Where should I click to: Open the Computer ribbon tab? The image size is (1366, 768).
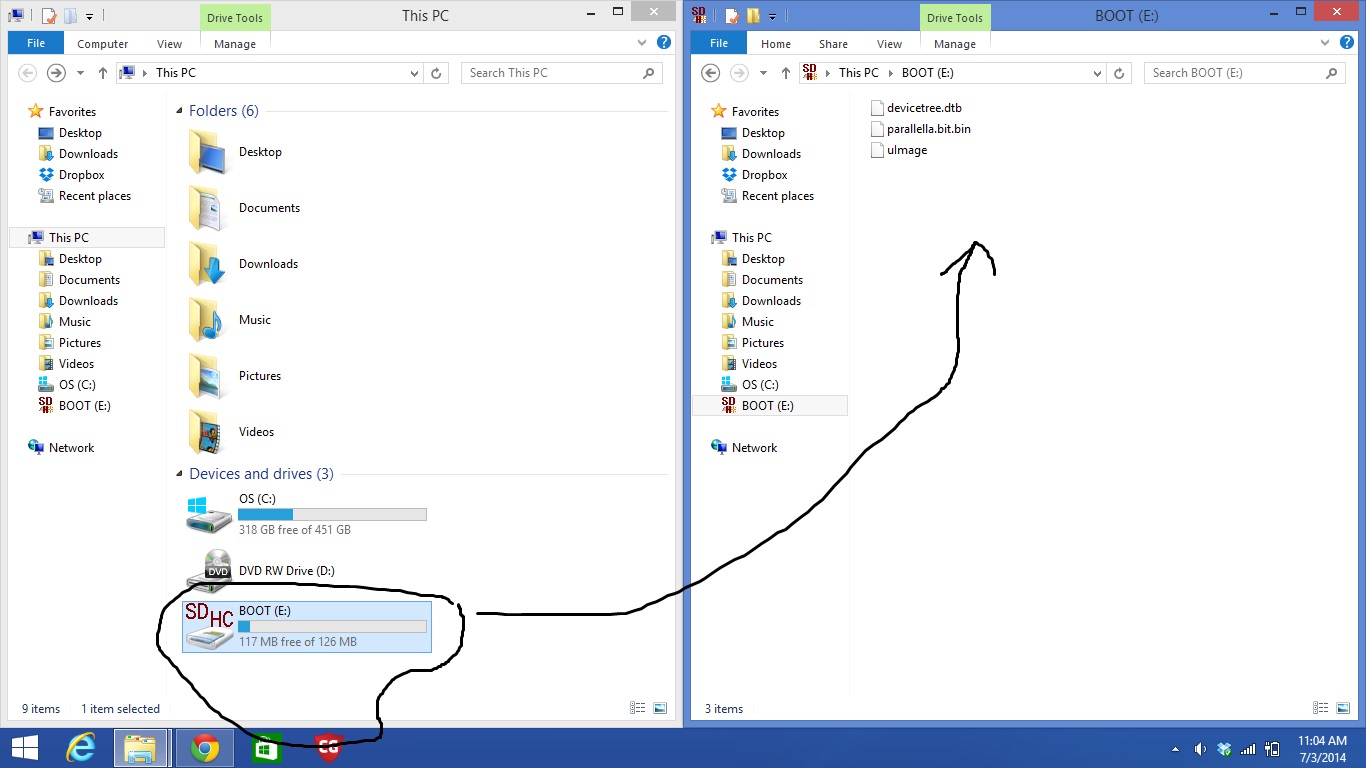coord(103,44)
